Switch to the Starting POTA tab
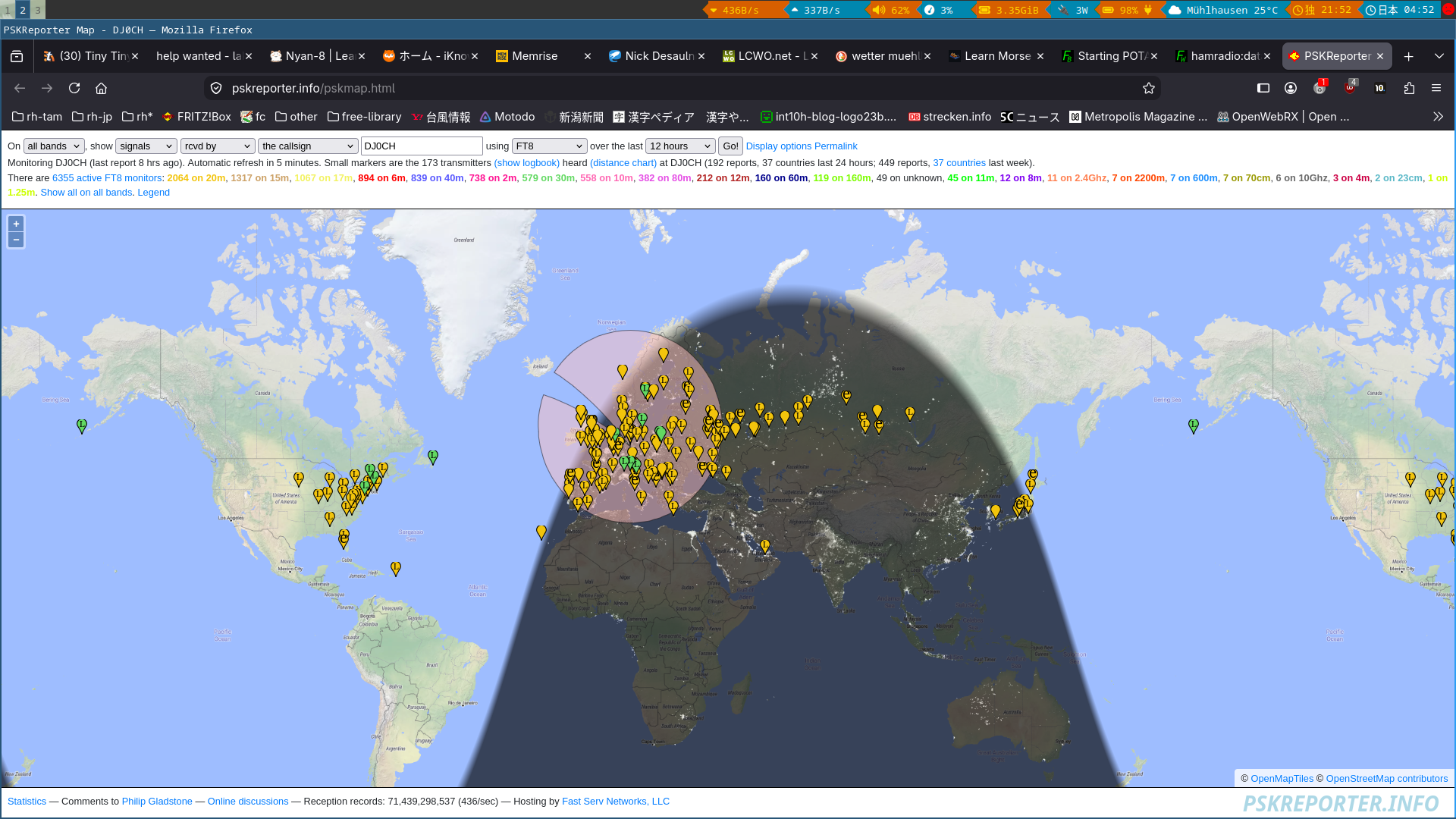This screenshot has width=1456, height=819. [x=1109, y=56]
